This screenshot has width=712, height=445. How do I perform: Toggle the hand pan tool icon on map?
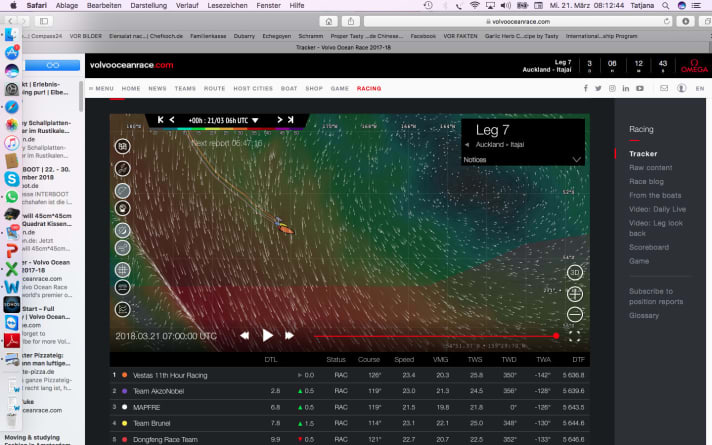pos(122,208)
